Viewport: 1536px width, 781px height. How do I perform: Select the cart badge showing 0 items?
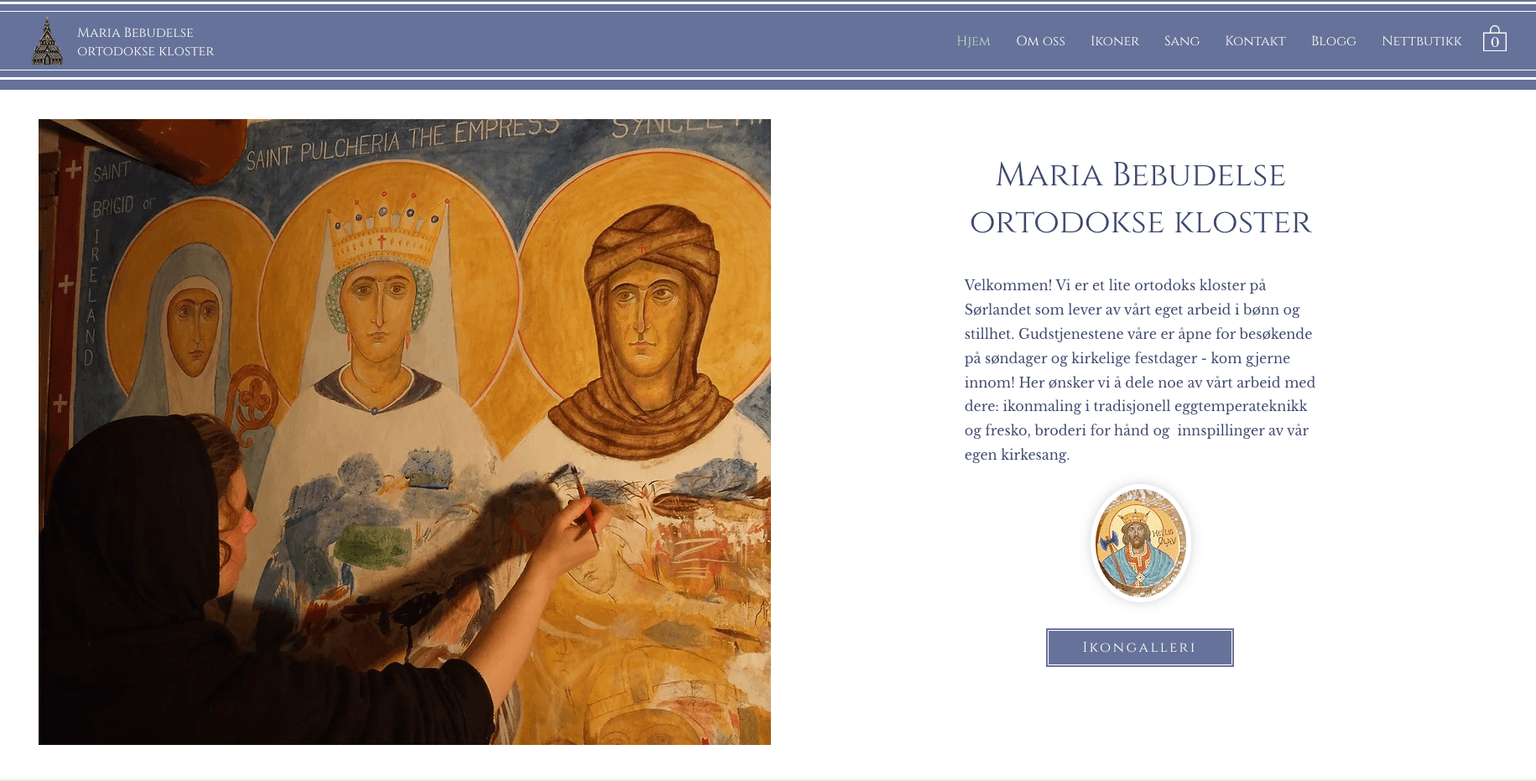[1495, 42]
